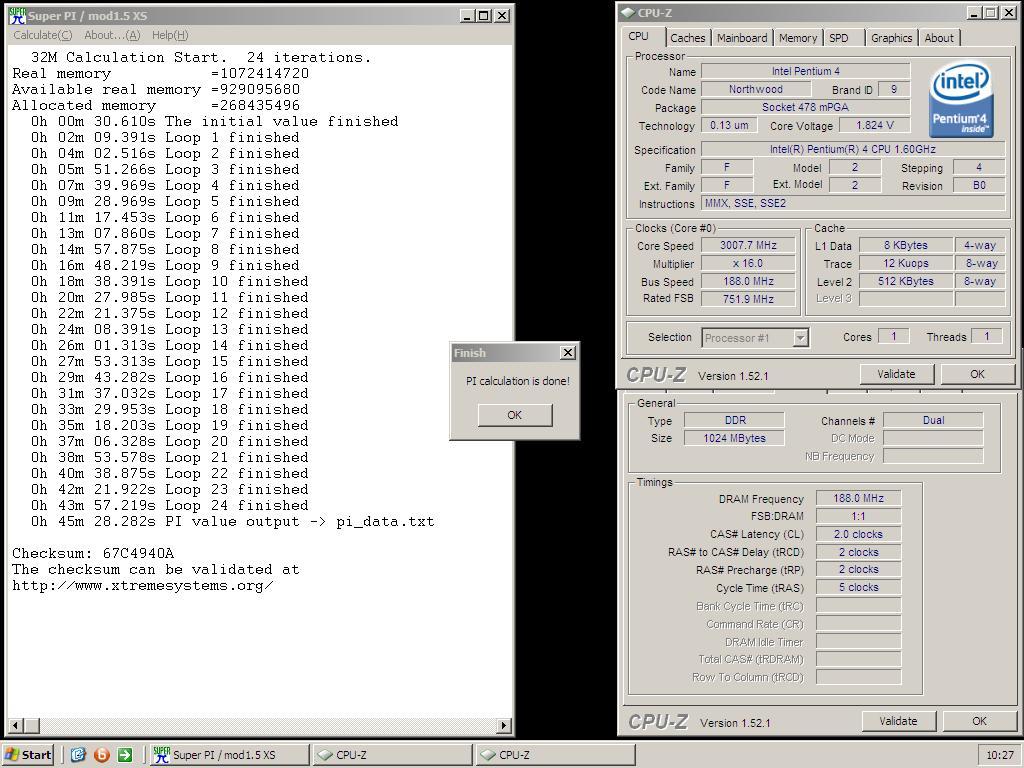Viewport: 1024px width, 768px height.
Task: Click the Core Voltage value 1.824 V
Action: [x=874, y=125]
